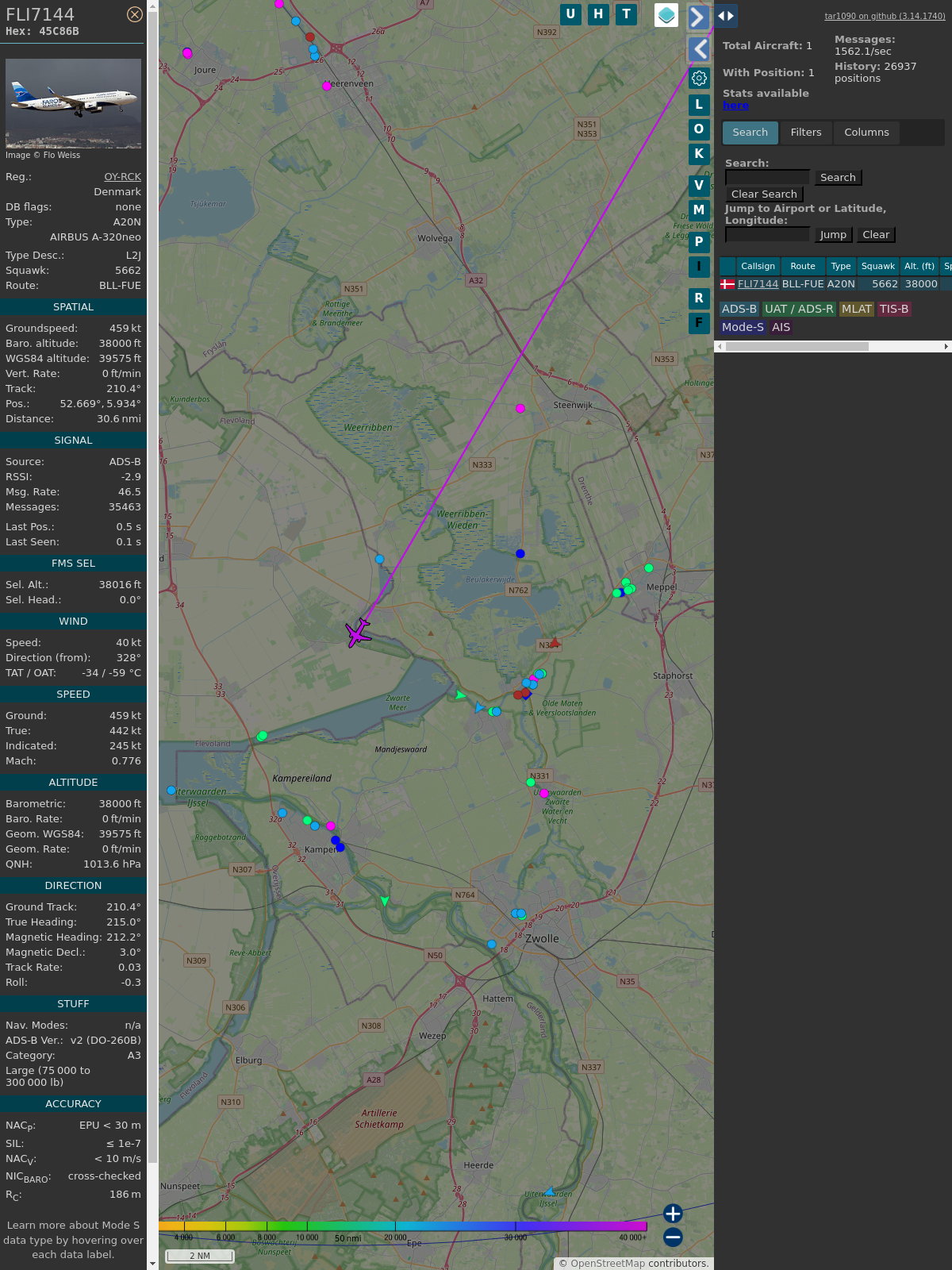Zoom in with the plus button

[x=673, y=1213]
